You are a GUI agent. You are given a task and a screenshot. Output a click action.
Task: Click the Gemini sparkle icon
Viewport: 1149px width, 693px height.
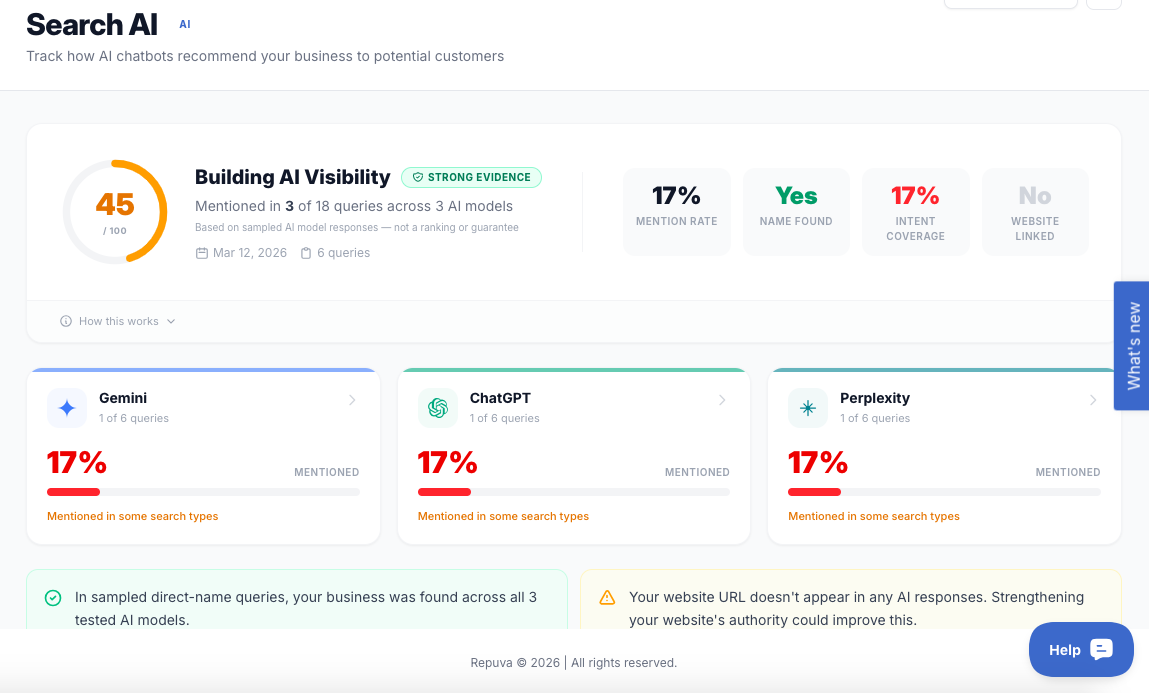coord(67,408)
